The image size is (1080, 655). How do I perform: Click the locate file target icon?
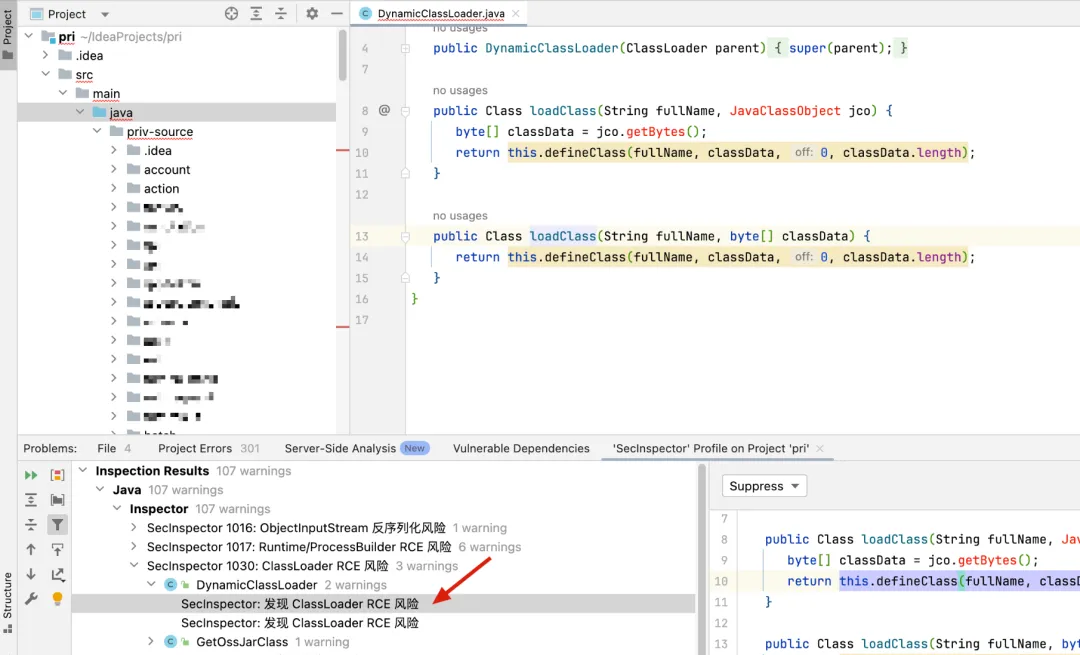[231, 14]
